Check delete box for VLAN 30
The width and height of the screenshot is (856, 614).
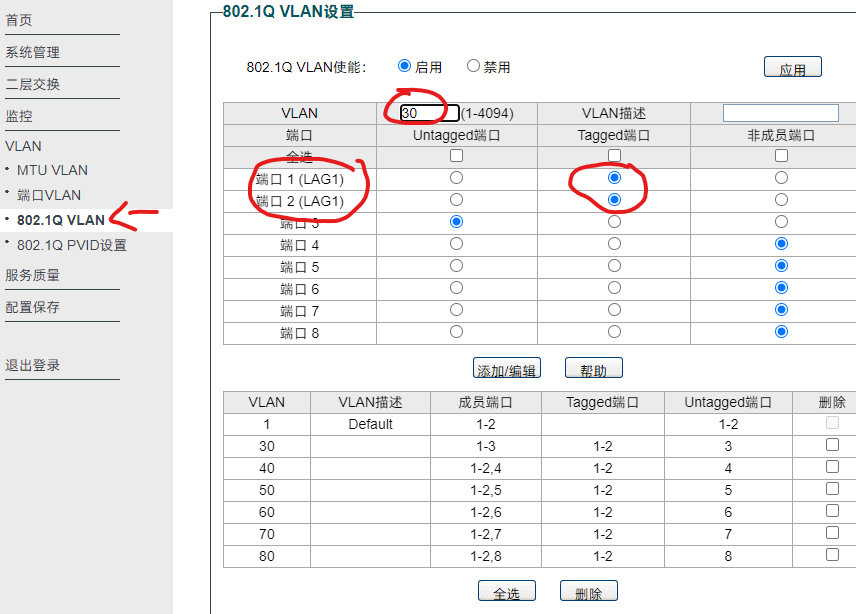(x=832, y=445)
